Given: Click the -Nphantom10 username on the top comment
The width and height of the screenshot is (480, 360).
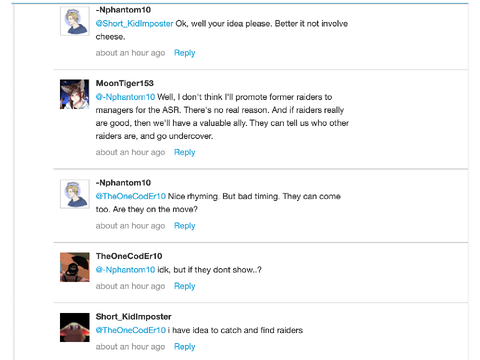Looking at the screenshot, I should point(123,10).
